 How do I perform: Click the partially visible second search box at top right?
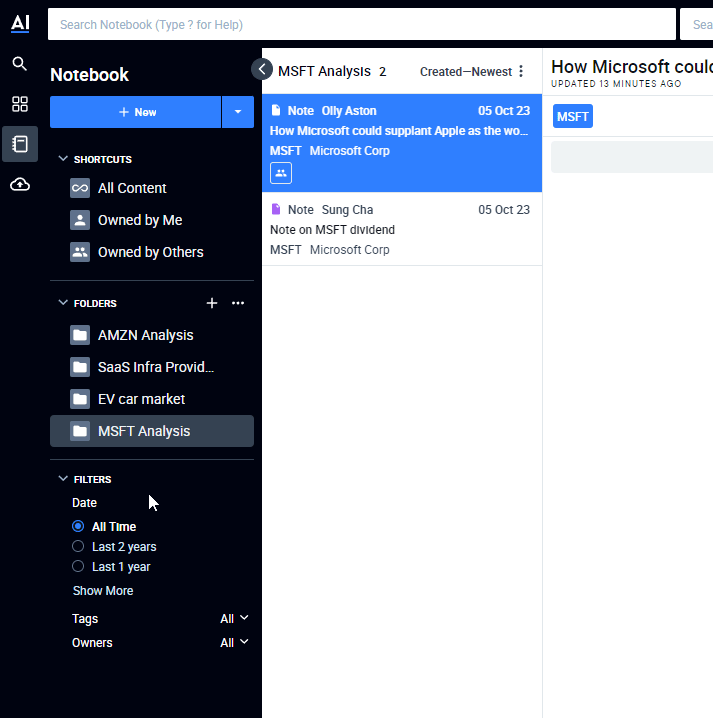point(697,24)
